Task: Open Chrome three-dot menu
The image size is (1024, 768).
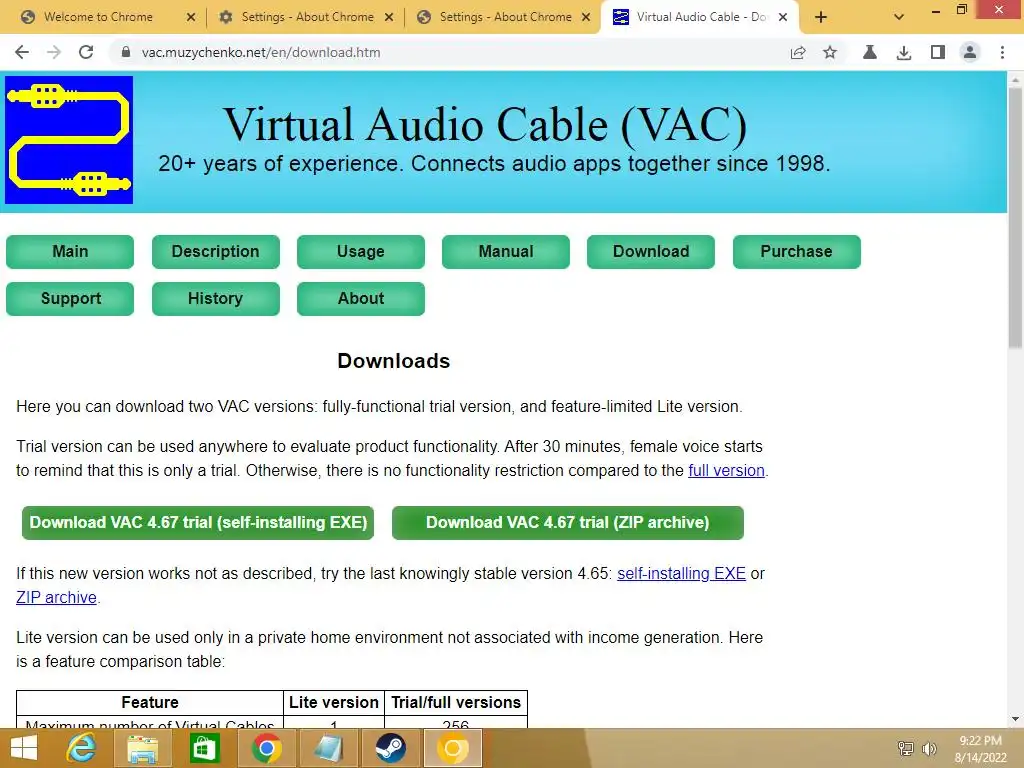Action: click(1002, 52)
